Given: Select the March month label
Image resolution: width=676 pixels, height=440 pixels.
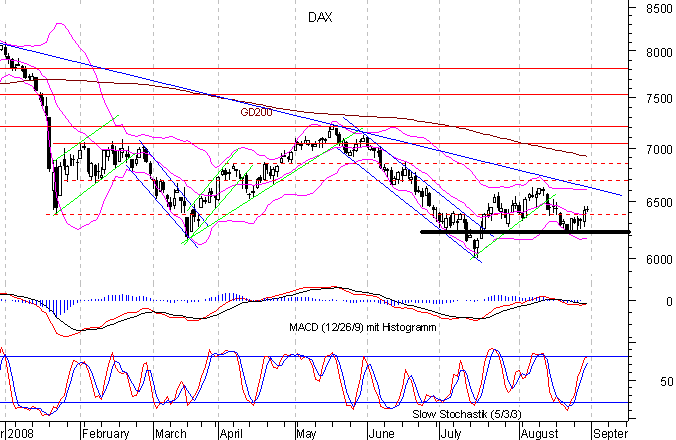Looking at the screenshot, I should click(171, 433).
